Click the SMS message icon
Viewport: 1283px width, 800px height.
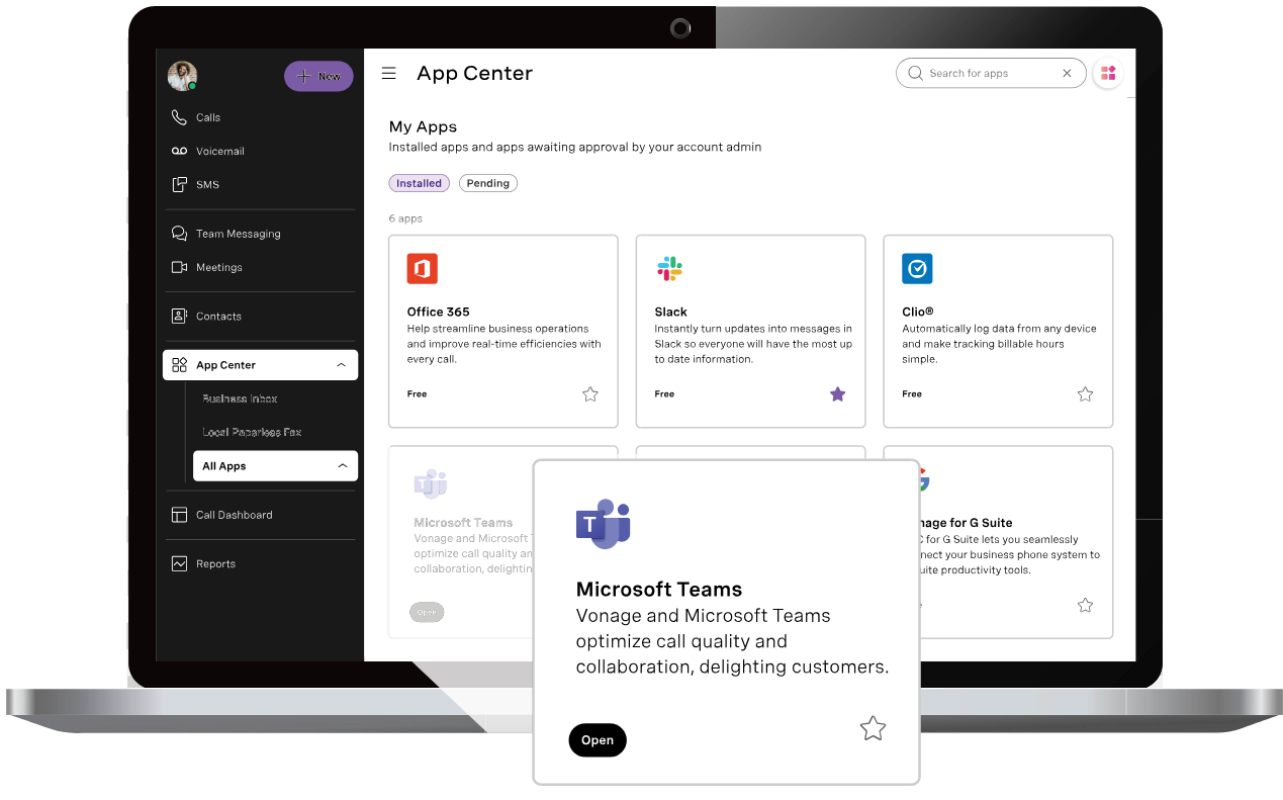(179, 185)
